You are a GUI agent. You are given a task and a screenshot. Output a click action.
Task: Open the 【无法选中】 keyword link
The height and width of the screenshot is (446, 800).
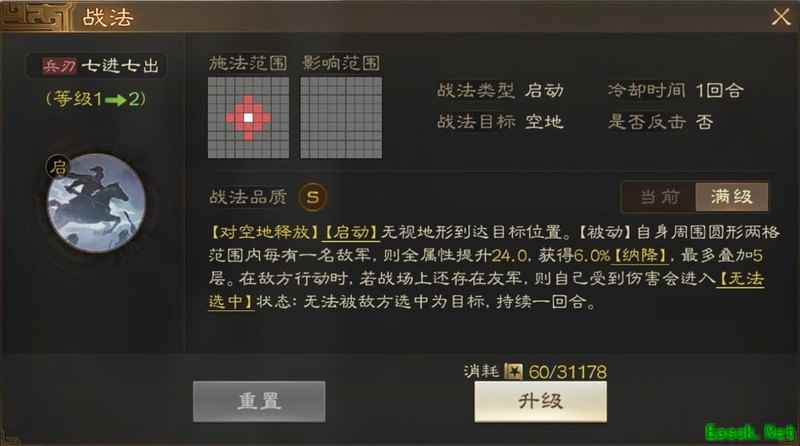[487, 290]
